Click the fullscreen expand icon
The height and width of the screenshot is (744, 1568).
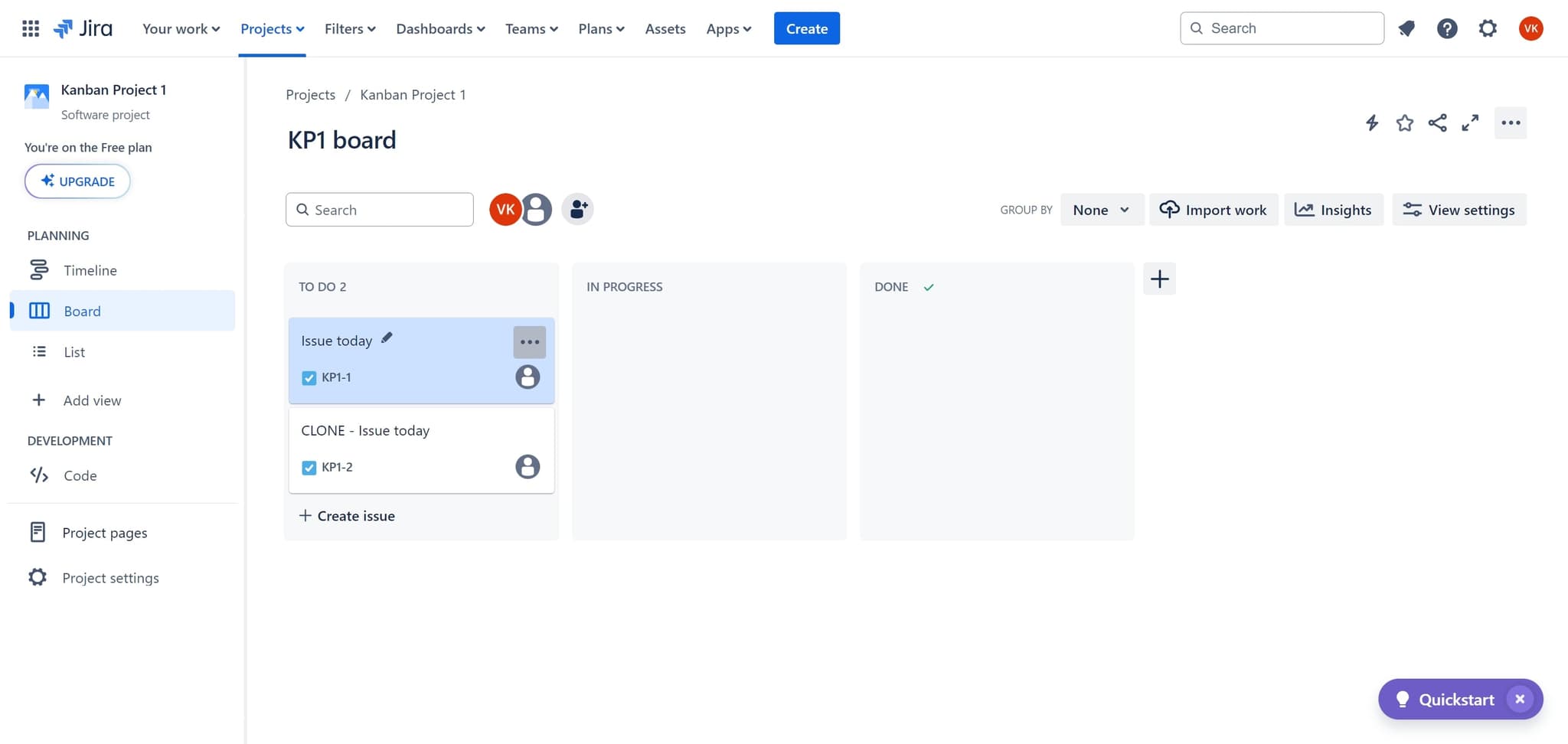(x=1470, y=122)
